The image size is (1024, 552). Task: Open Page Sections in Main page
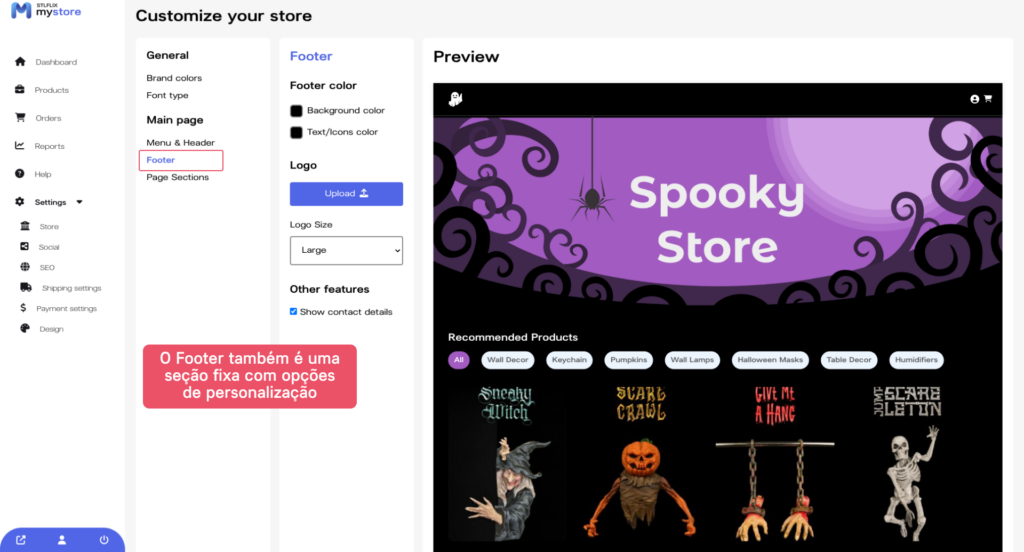178,177
